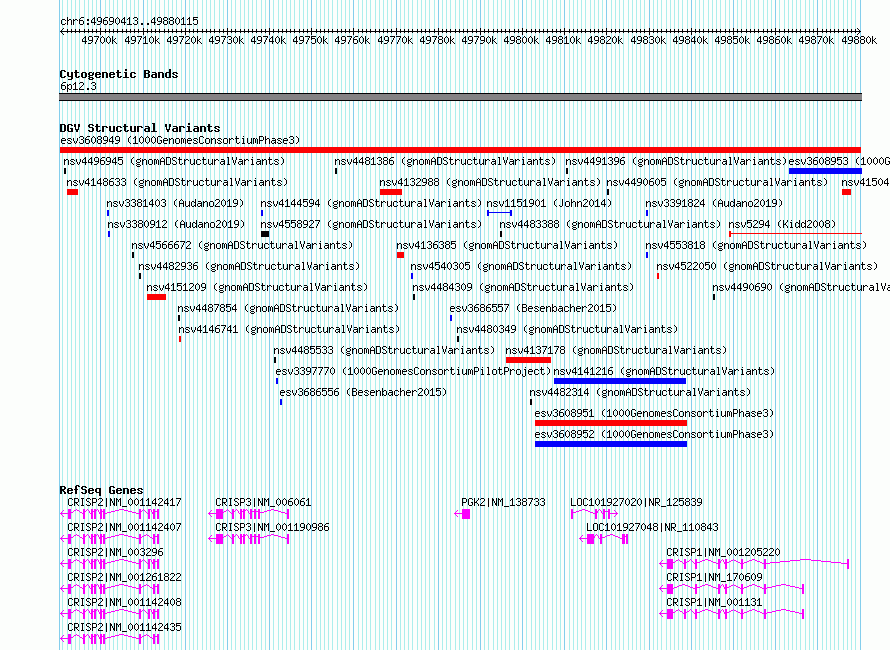This screenshot has width=890, height=650.
Task: Click the 49800k ruler label
Action: pyautogui.click(x=521, y=40)
